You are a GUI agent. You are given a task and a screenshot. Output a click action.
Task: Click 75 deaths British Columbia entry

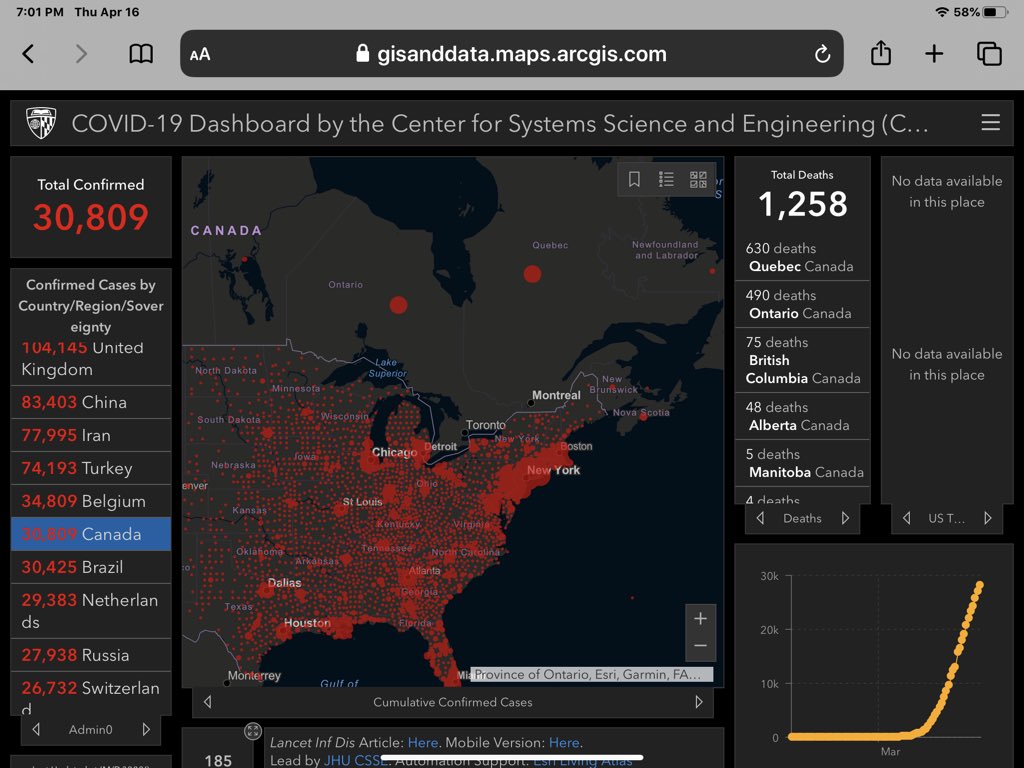point(802,360)
